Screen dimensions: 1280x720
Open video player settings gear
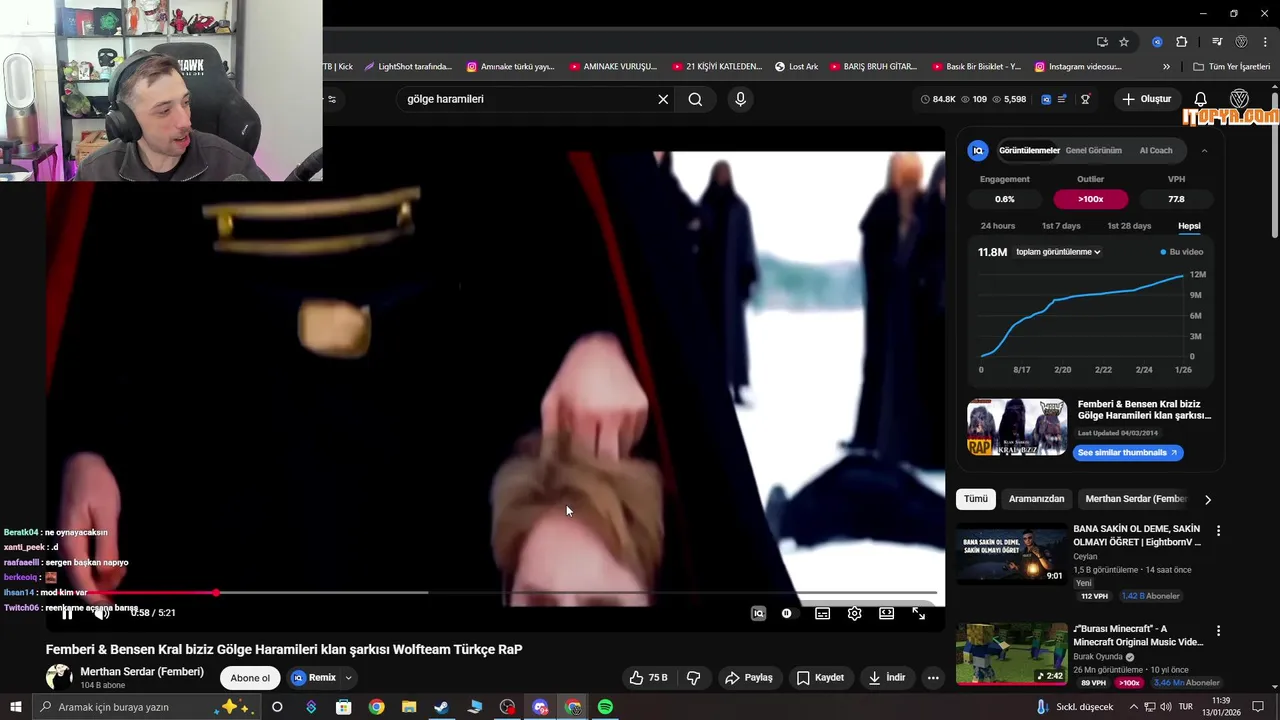[854, 613]
